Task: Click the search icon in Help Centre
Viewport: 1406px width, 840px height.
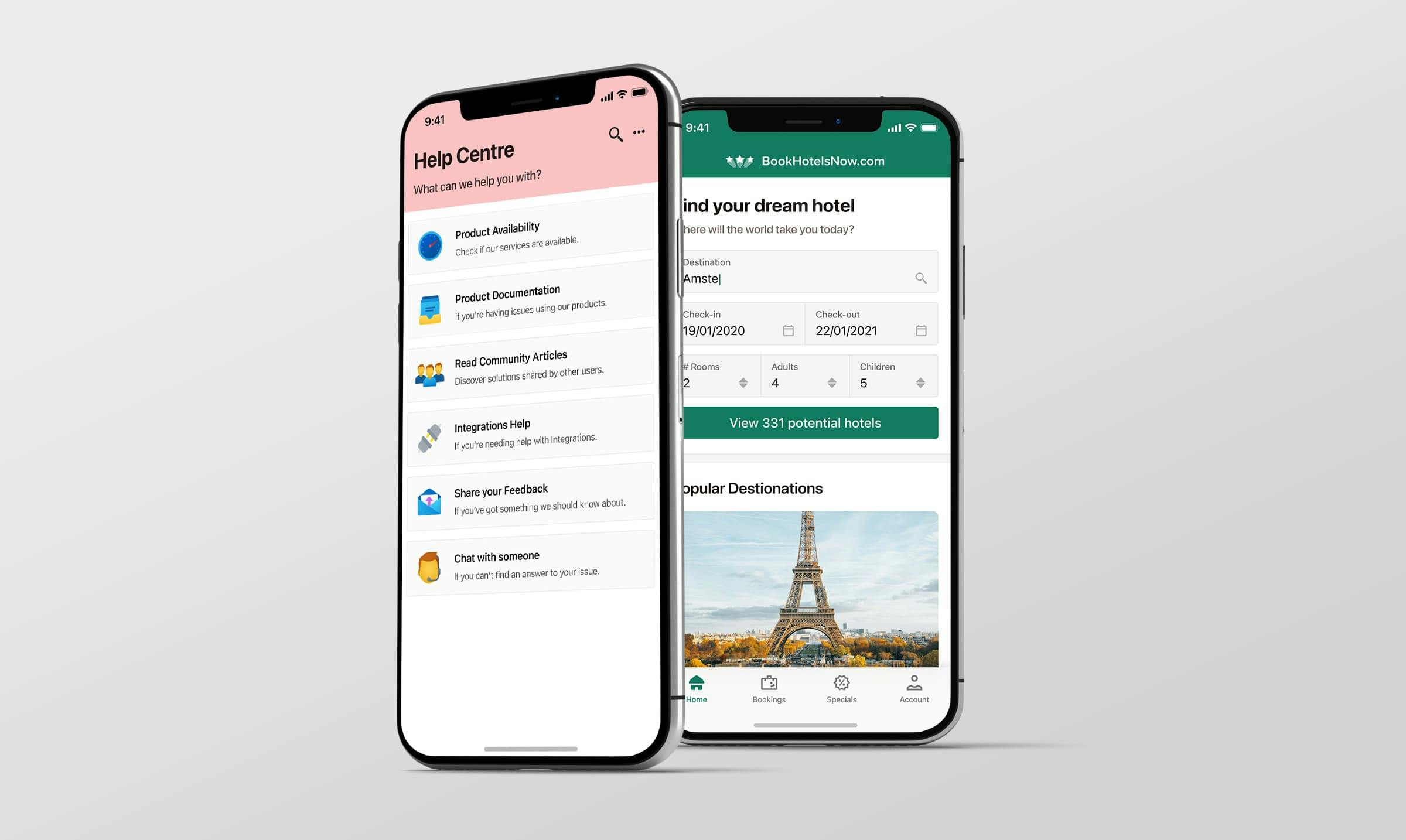Action: pyautogui.click(x=613, y=133)
